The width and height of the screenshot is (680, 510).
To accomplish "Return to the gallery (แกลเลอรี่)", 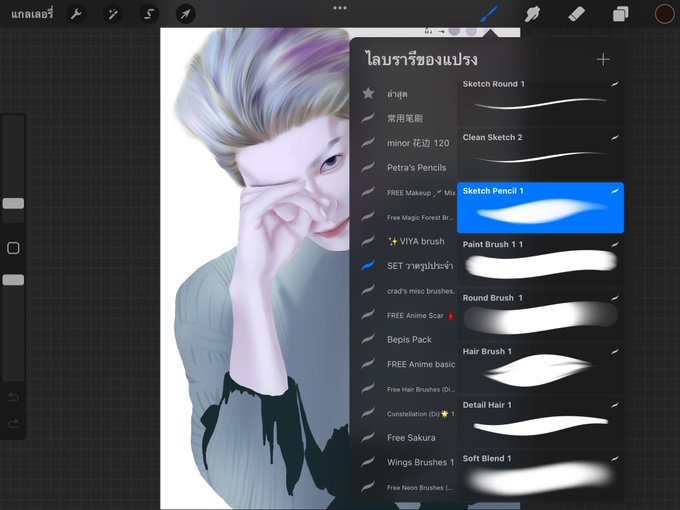I will point(32,14).
